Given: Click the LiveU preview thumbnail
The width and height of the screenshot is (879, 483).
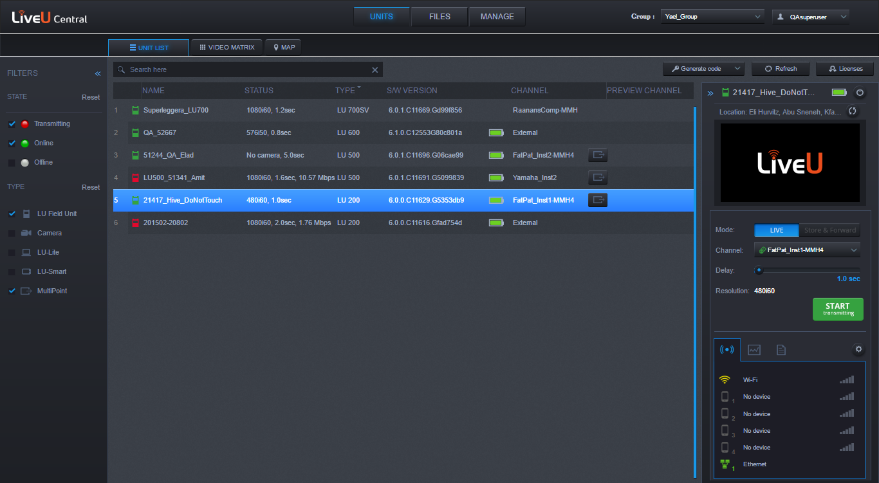Looking at the screenshot, I should point(790,162).
